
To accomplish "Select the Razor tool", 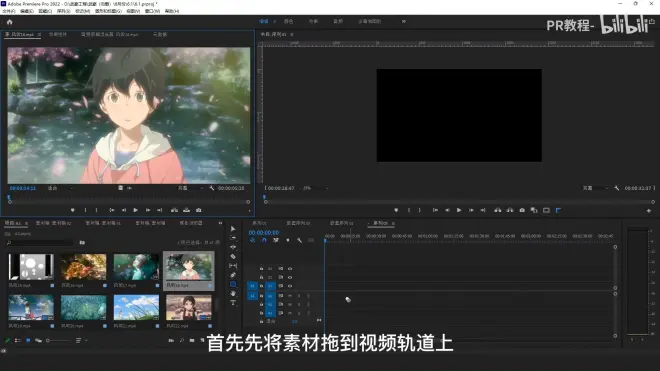I will point(233,256).
